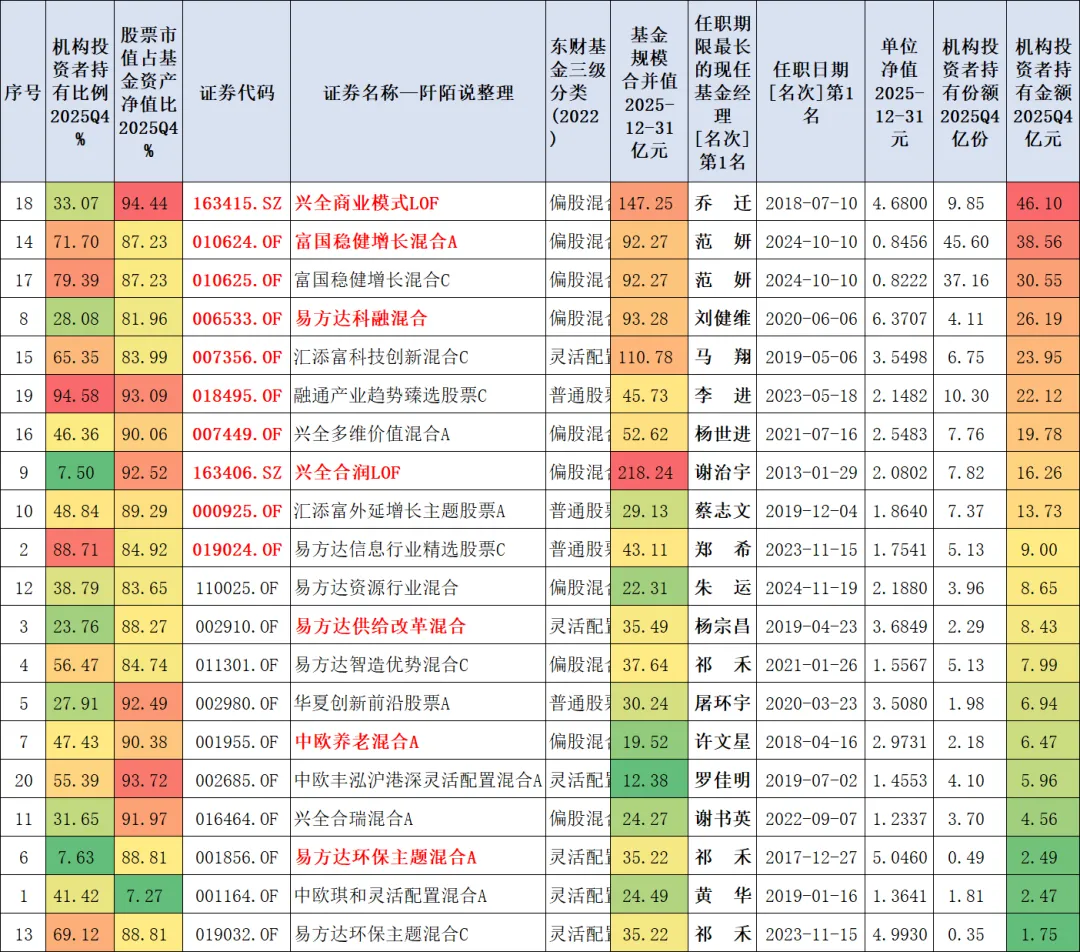Screen dimensions: 1080x952
Task: Select cell 163415.SZ
Action: [237, 203]
